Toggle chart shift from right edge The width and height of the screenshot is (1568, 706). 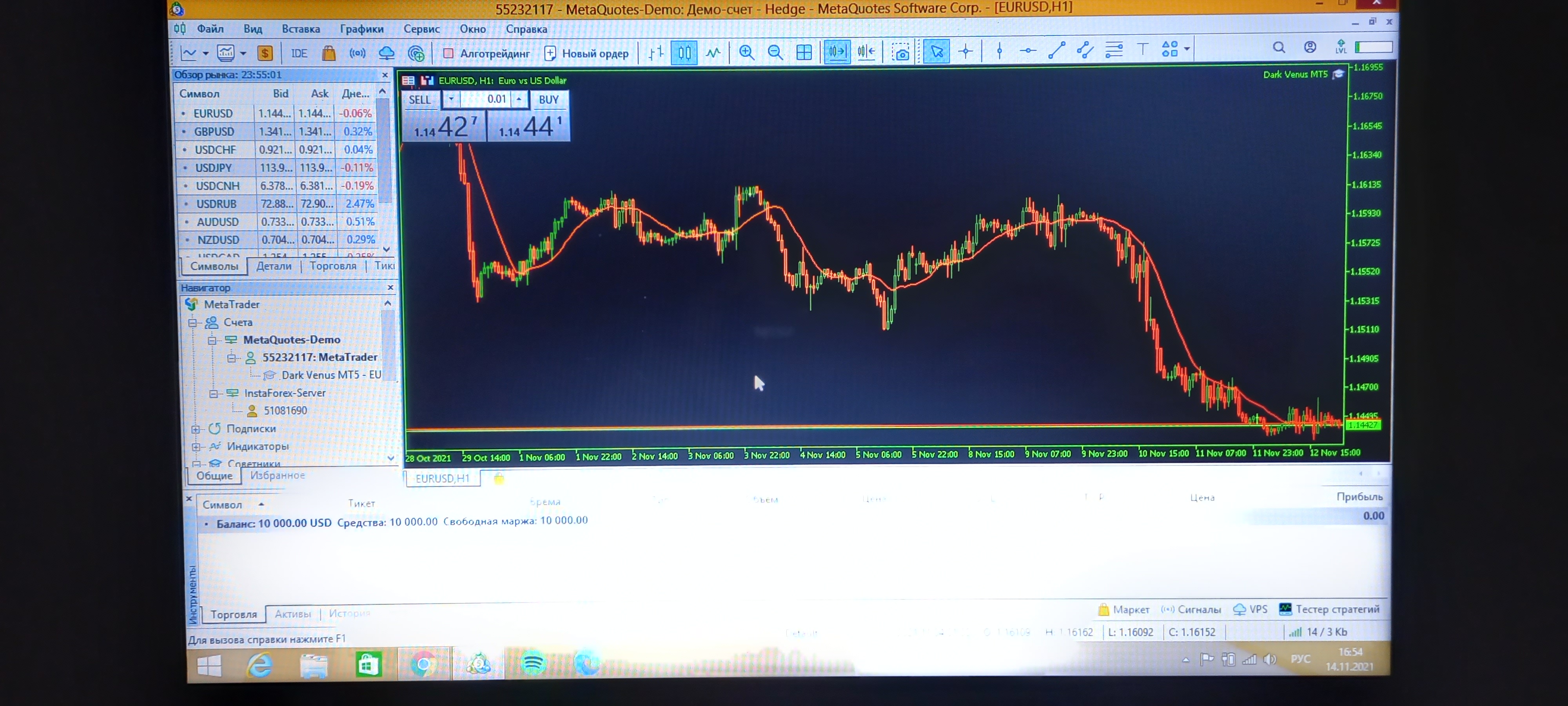point(866,52)
